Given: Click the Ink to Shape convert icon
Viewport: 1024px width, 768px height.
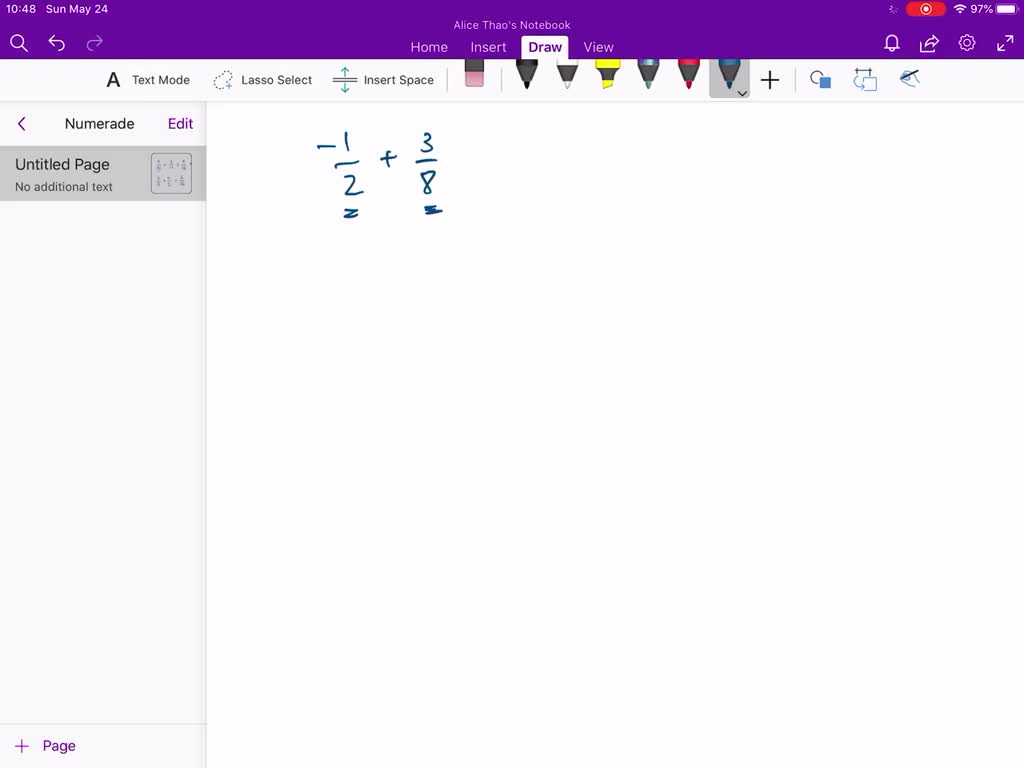Looking at the screenshot, I should pos(864,80).
